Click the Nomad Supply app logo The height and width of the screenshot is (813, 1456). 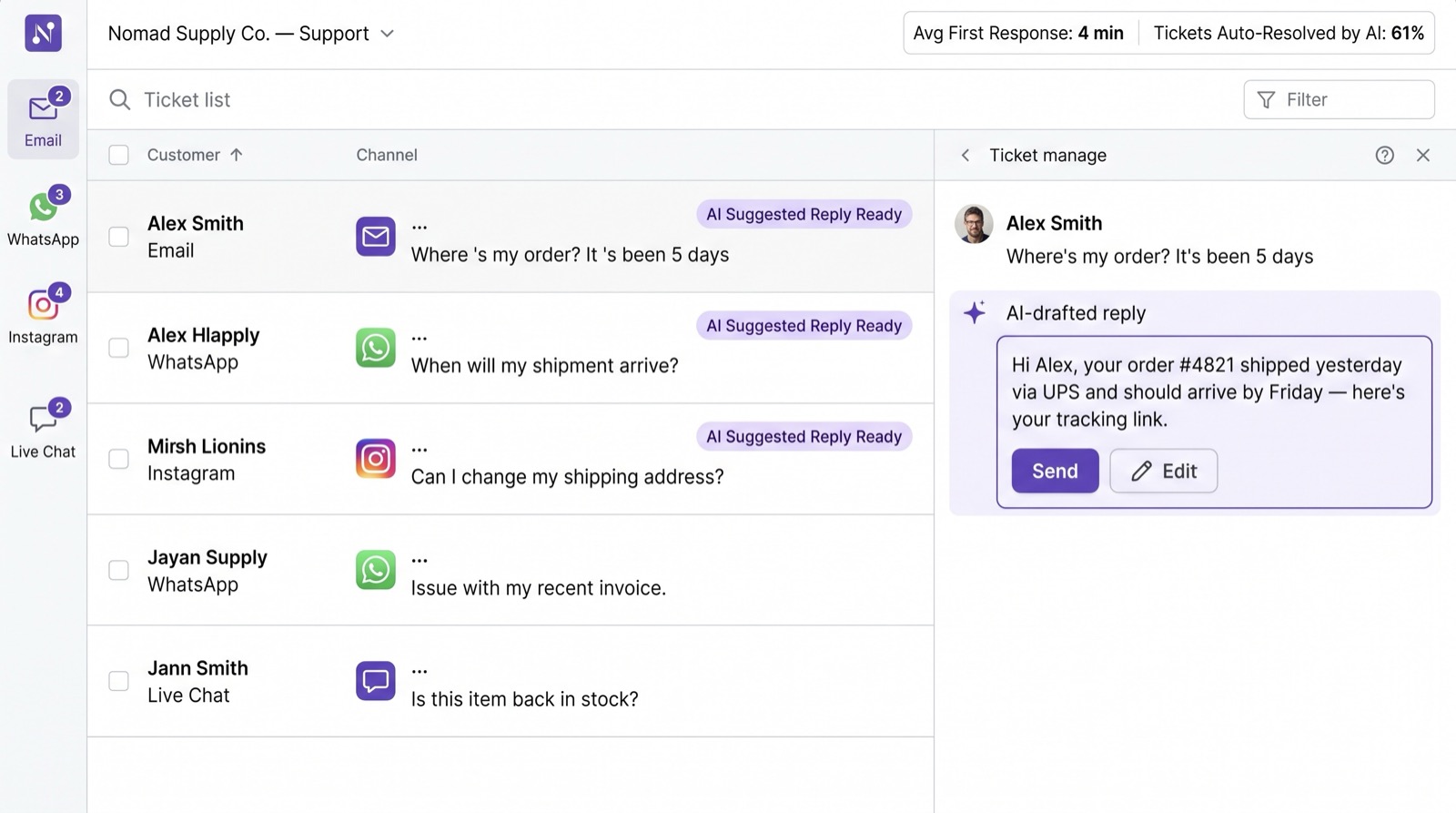coord(43,34)
